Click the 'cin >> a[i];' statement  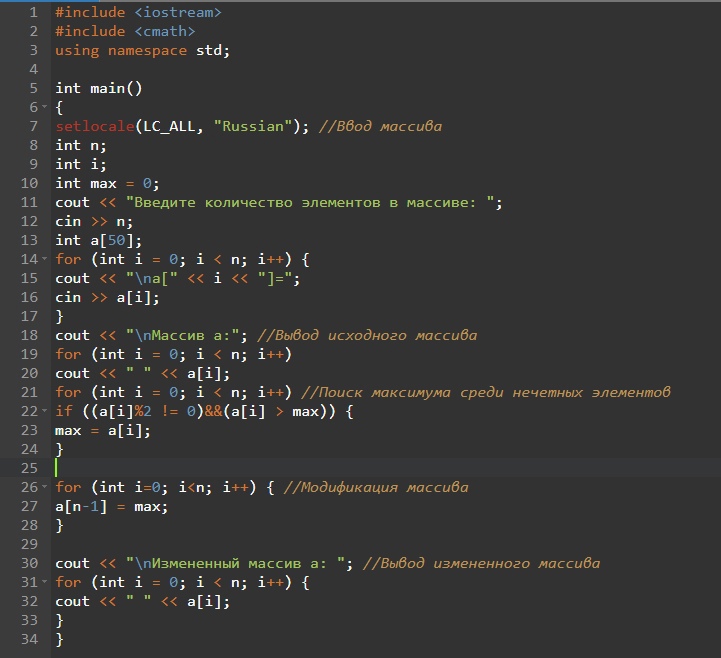coord(108,298)
